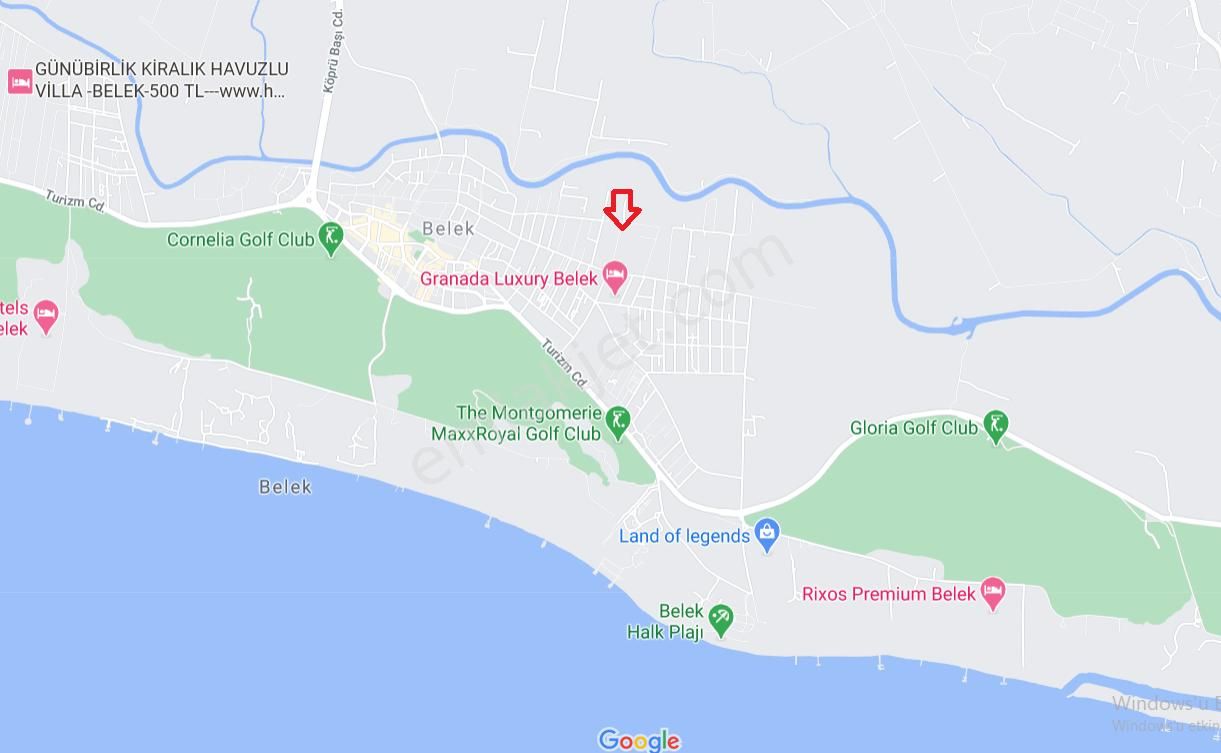Click the Gloria Golf Club golf marker

click(x=995, y=427)
